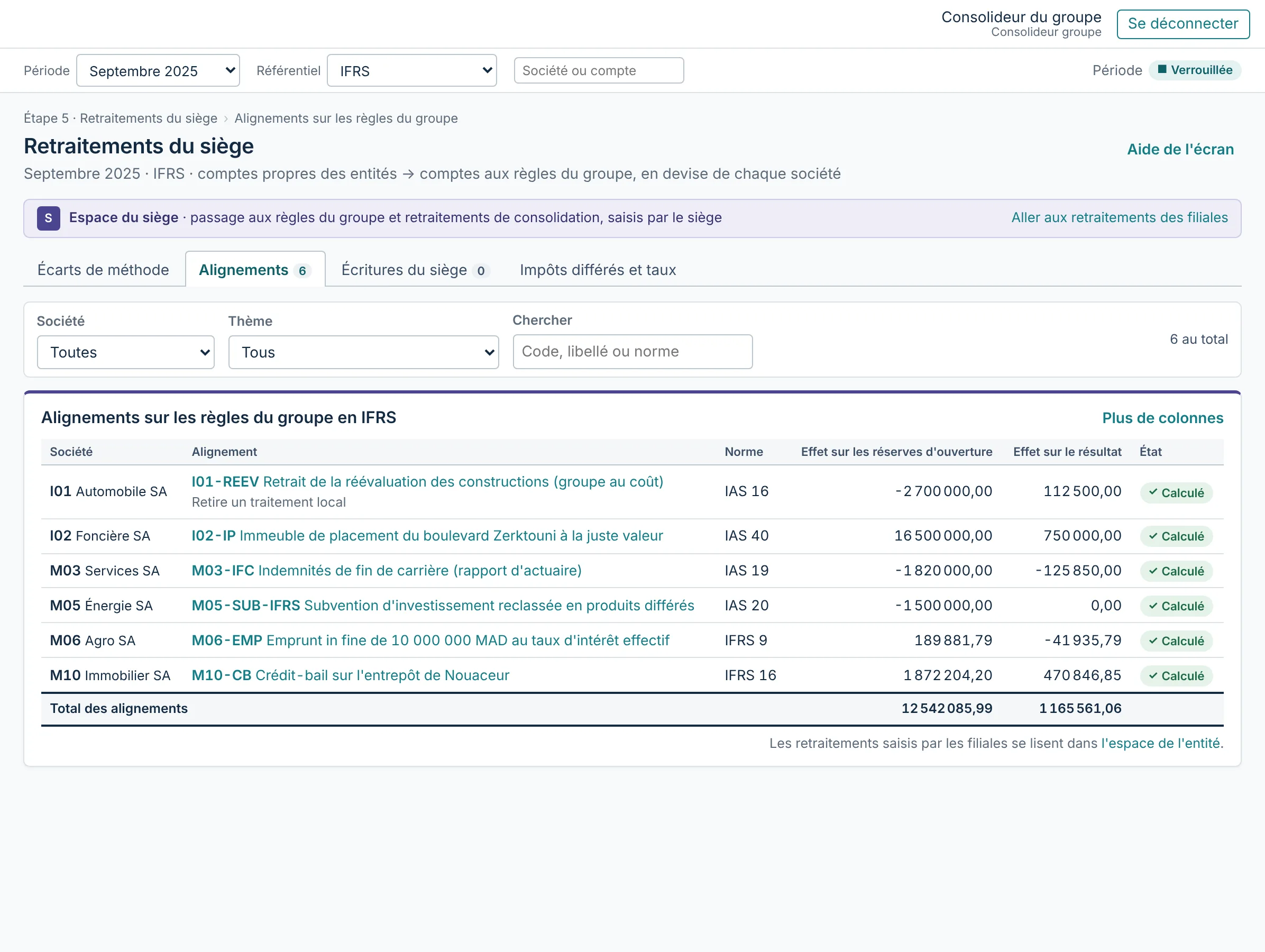
Task: Click the IAS 40 norm cell
Action: pyautogui.click(x=746, y=536)
